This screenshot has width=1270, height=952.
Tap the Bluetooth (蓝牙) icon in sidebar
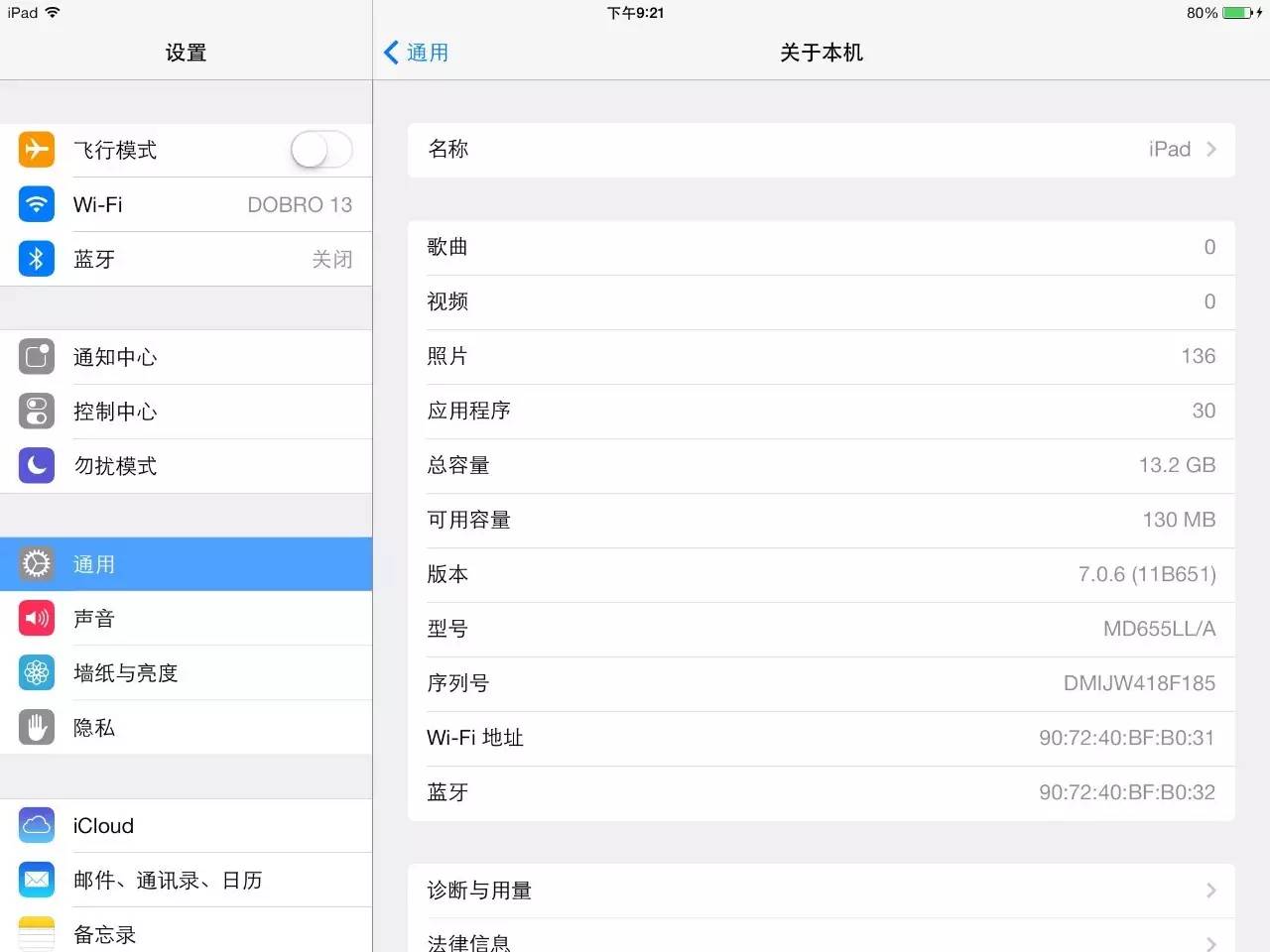[x=37, y=259]
